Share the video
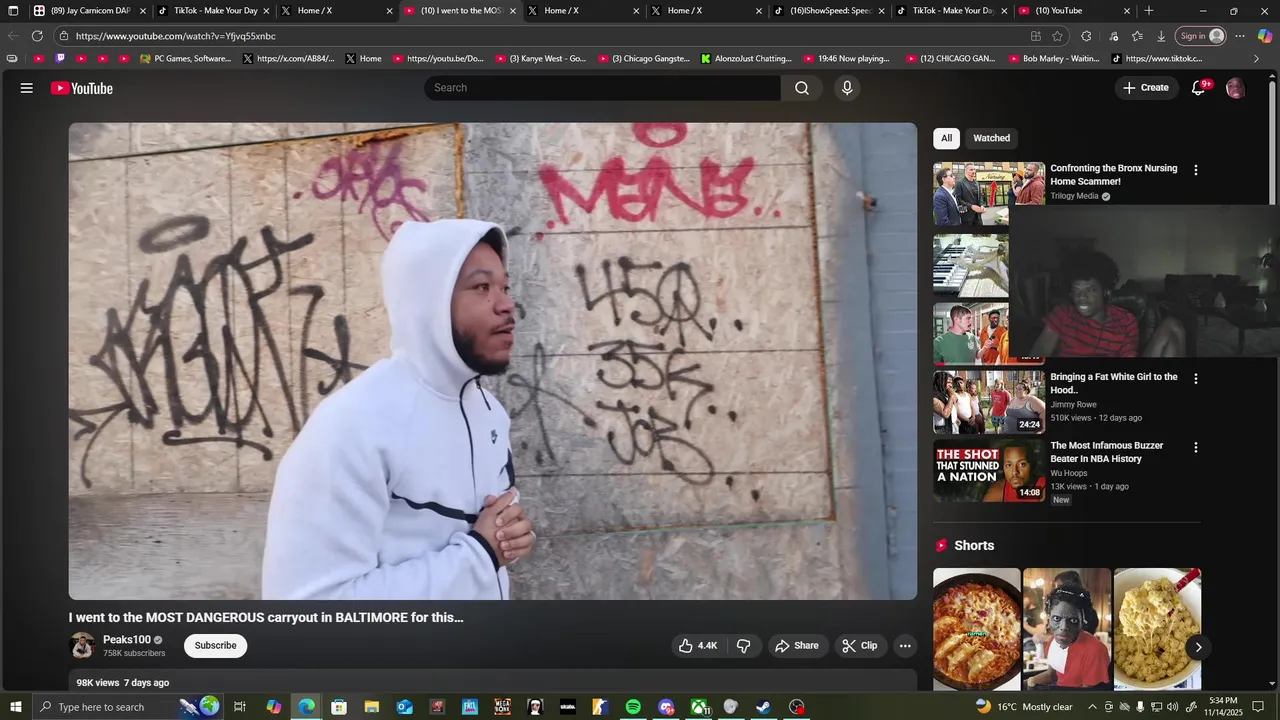The width and height of the screenshot is (1280, 720). [x=796, y=646]
